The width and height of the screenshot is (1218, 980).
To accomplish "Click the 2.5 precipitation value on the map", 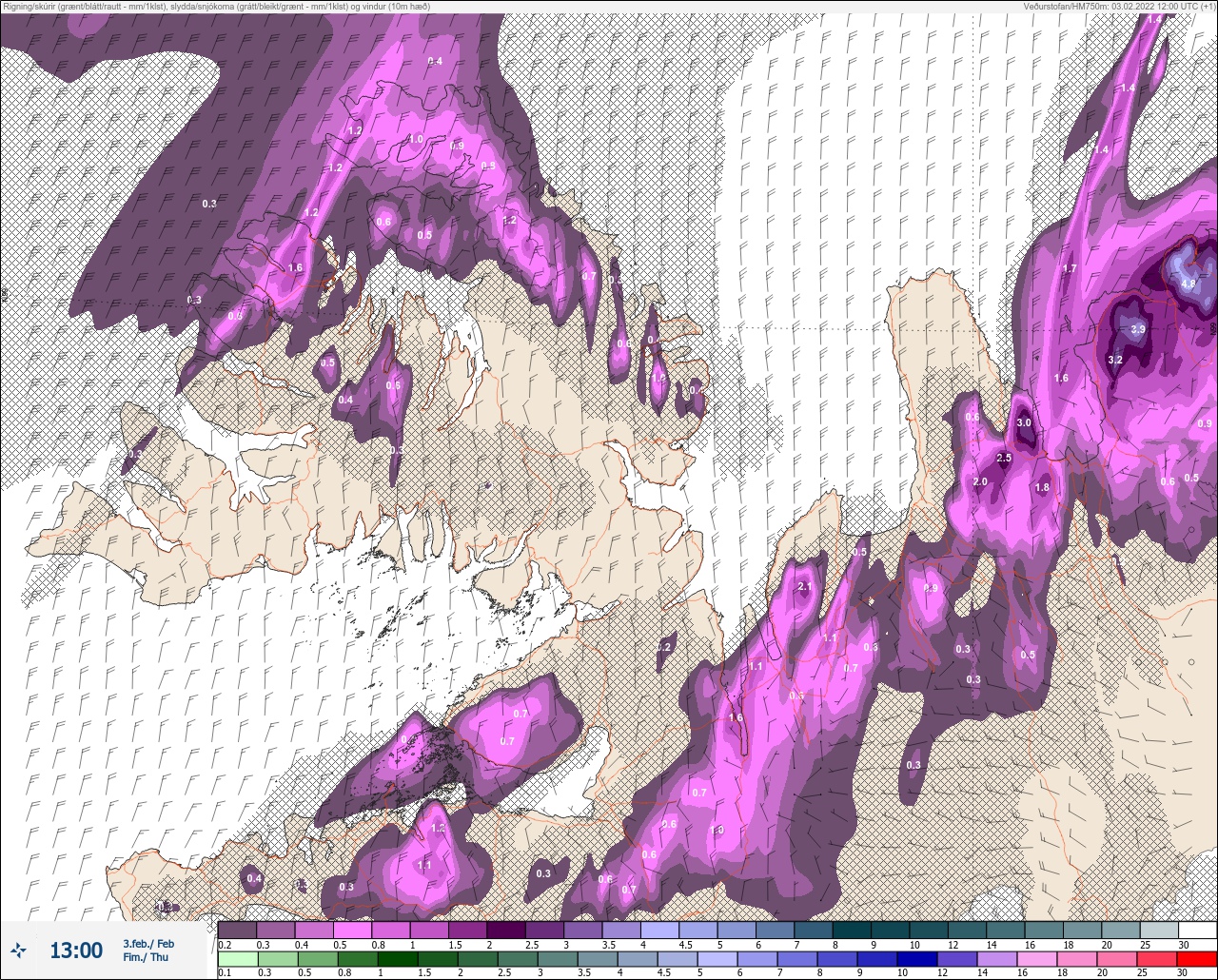I will (x=1004, y=458).
